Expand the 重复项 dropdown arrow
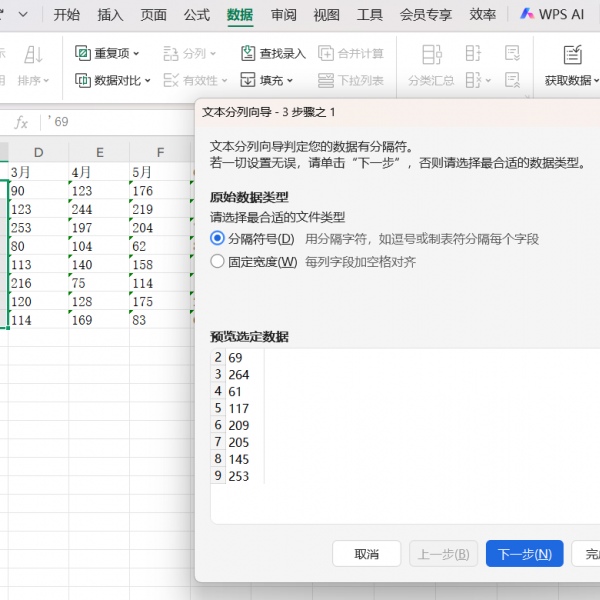 [x=137, y=54]
